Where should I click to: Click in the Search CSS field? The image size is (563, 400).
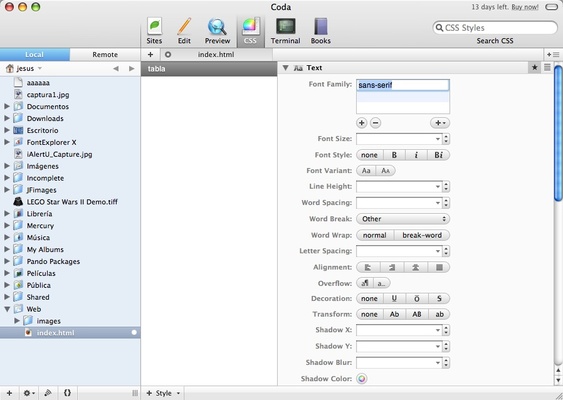click(495, 28)
